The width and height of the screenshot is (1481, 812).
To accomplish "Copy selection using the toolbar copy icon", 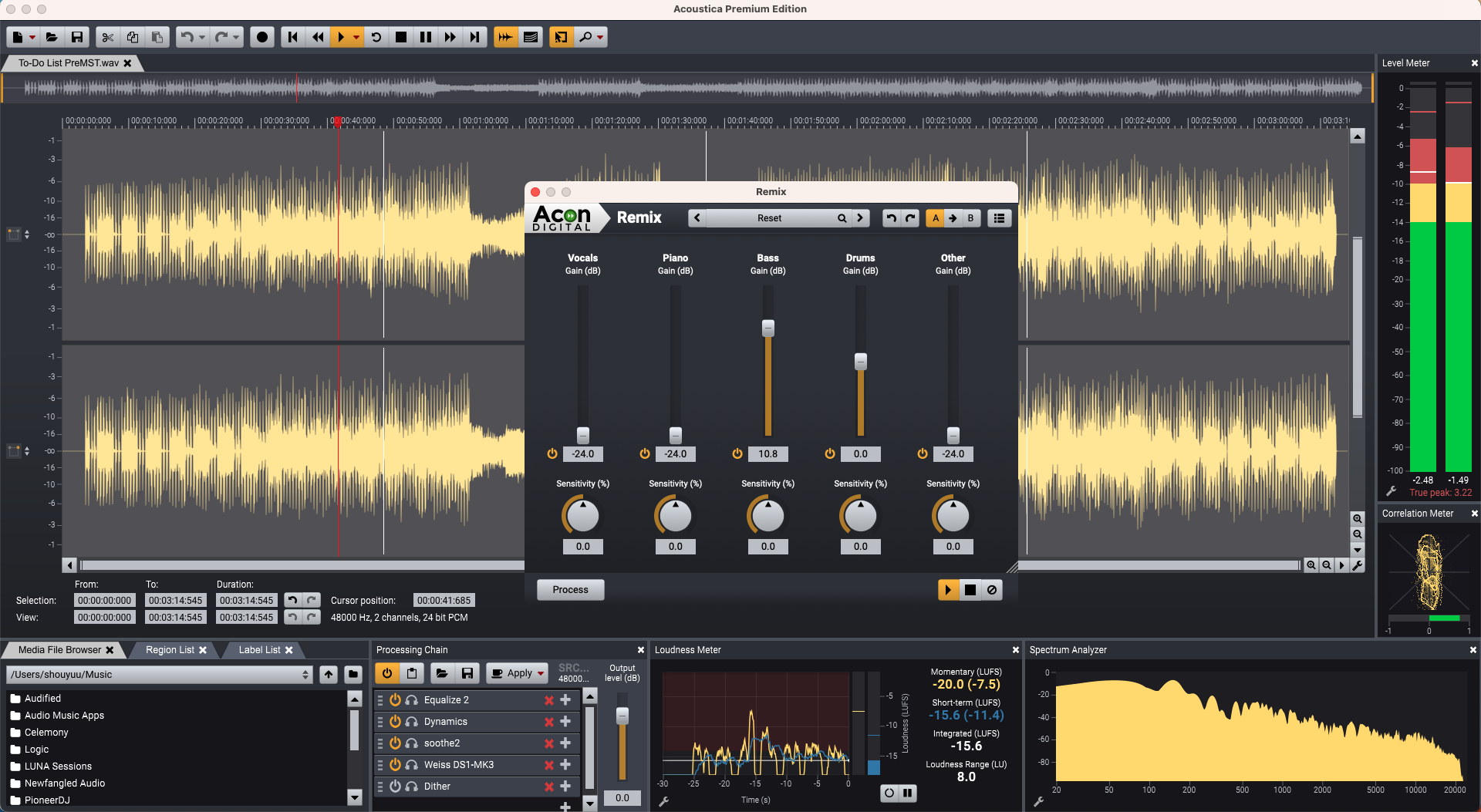I will (133, 37).
